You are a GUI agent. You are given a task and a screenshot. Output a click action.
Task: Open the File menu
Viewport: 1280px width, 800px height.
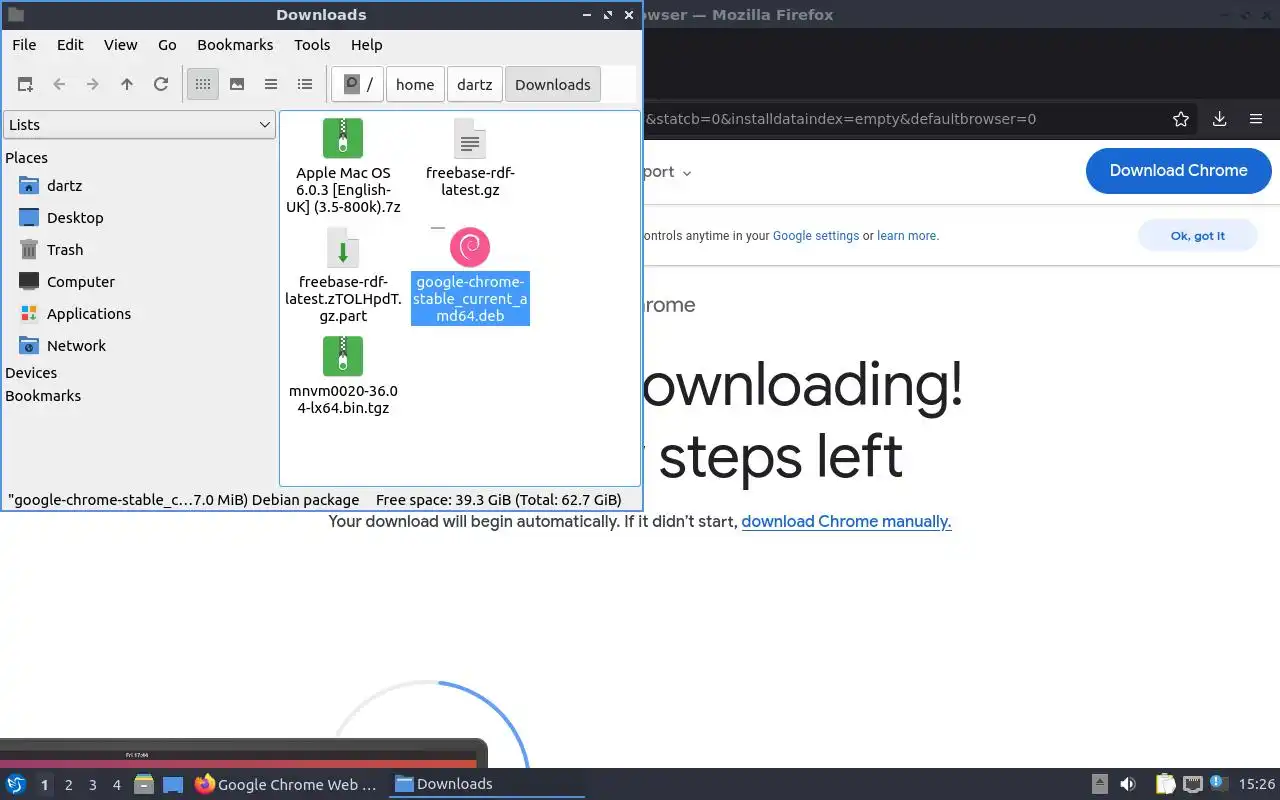(24, 44)
